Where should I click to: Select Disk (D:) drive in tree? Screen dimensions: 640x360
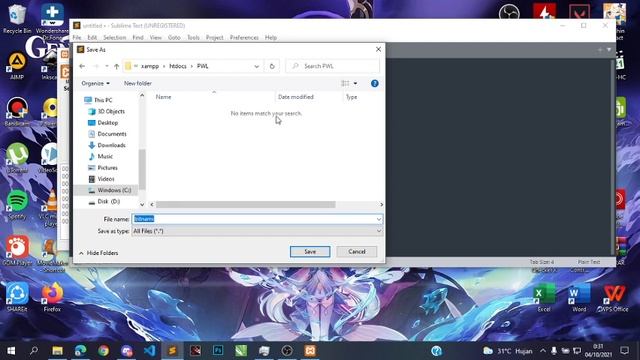click(x=109, y=202)
